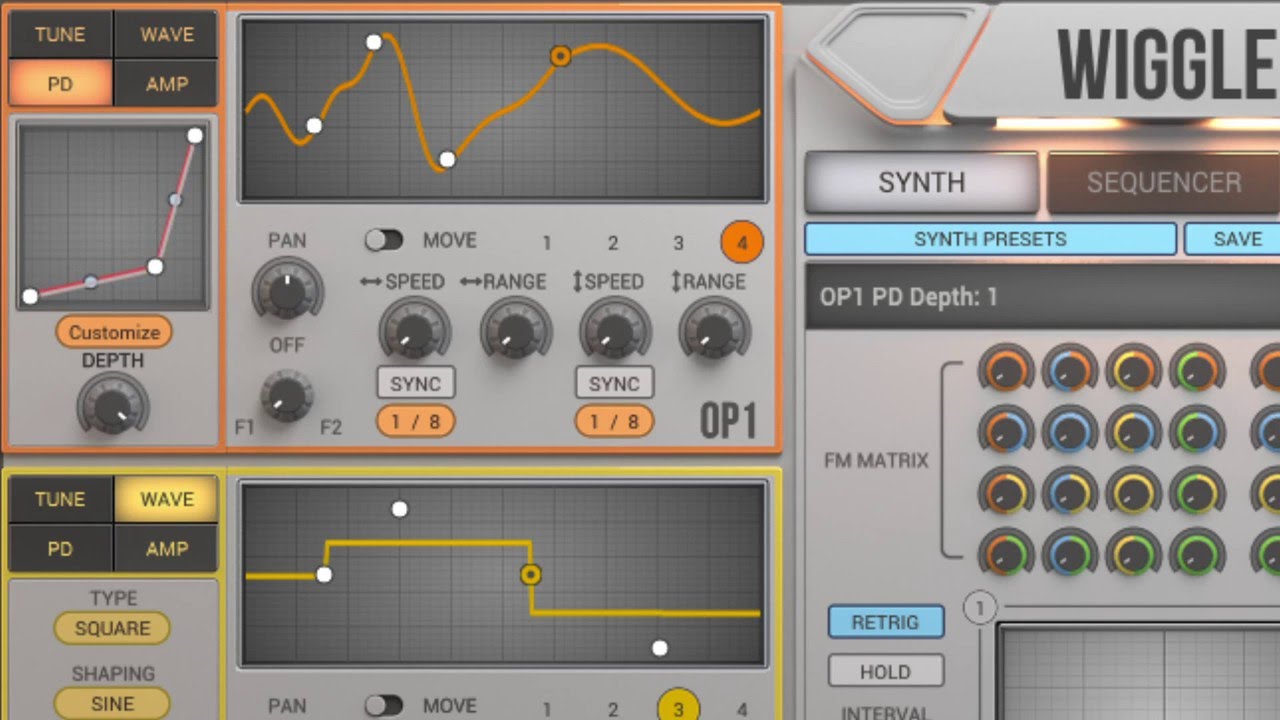This screenshot has height=720, width=1280.
Task: Toggle SYNC under vertical SPEED
Action: (614, 383)
